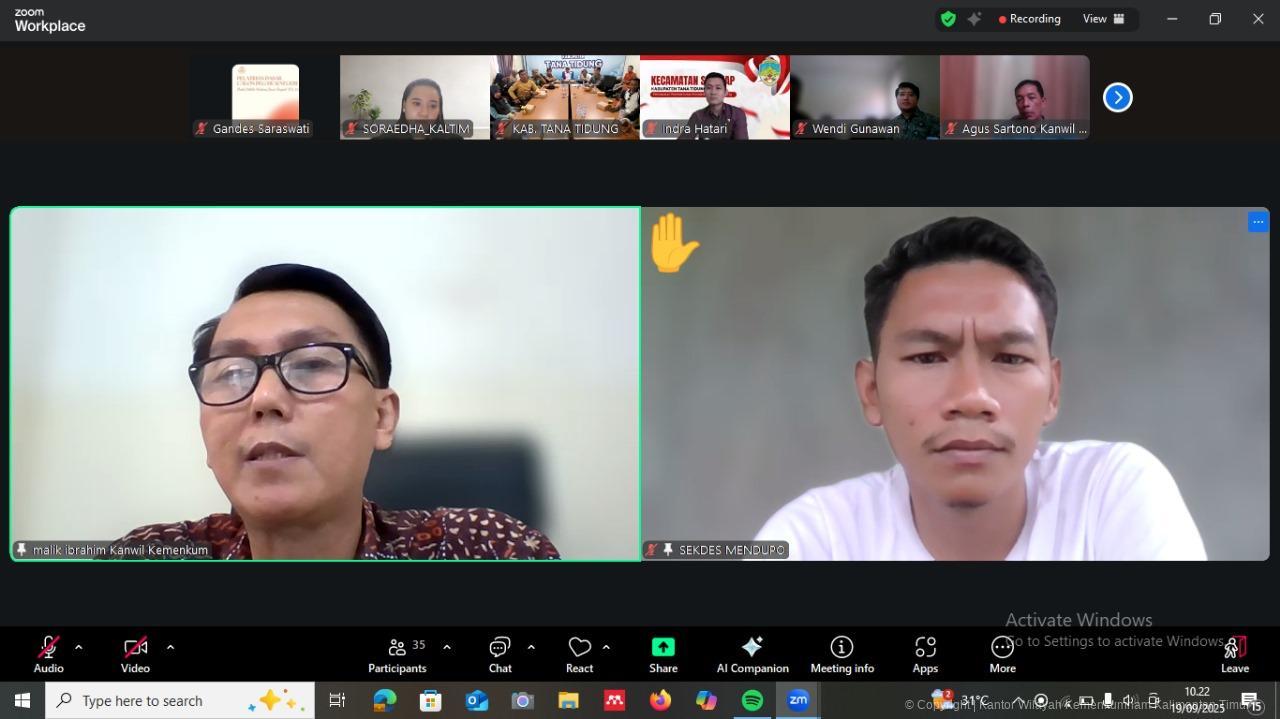Select the SORAEDHA_KALTIM video thumbnail
Screen dimensions: 1280x719
(415, 97)
